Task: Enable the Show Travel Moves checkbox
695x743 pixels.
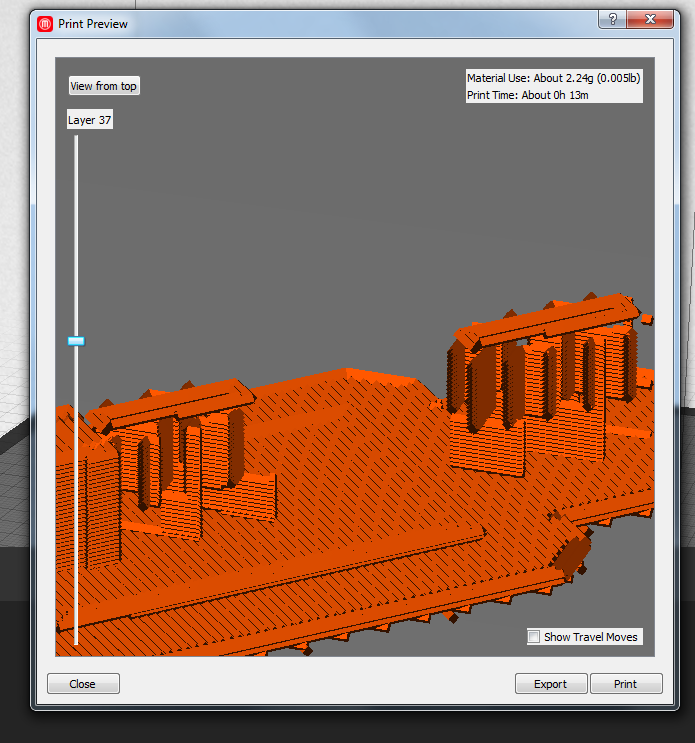Action: click(x=534, y=637)
